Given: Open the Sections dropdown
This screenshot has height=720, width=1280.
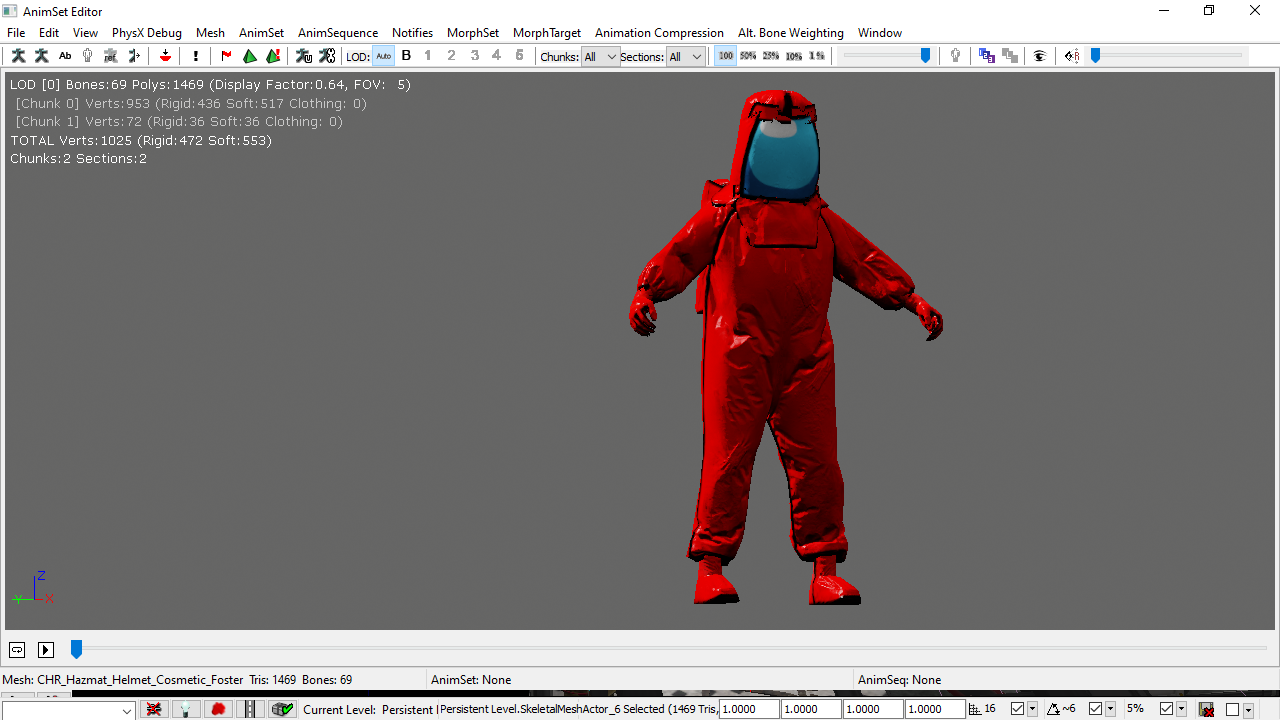Looking at the screenshot, I should 686,57.
